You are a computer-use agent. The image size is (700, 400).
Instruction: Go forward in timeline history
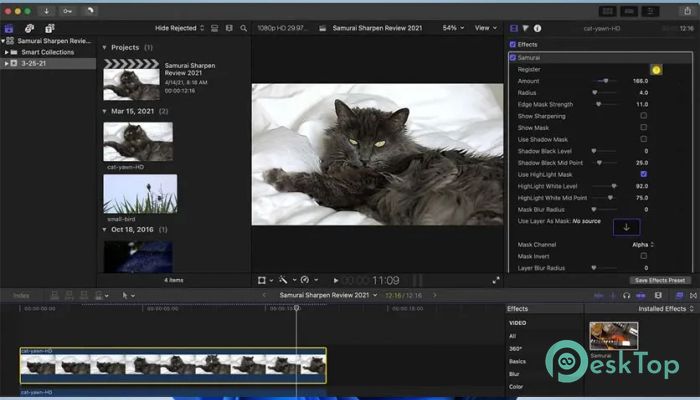435,295
